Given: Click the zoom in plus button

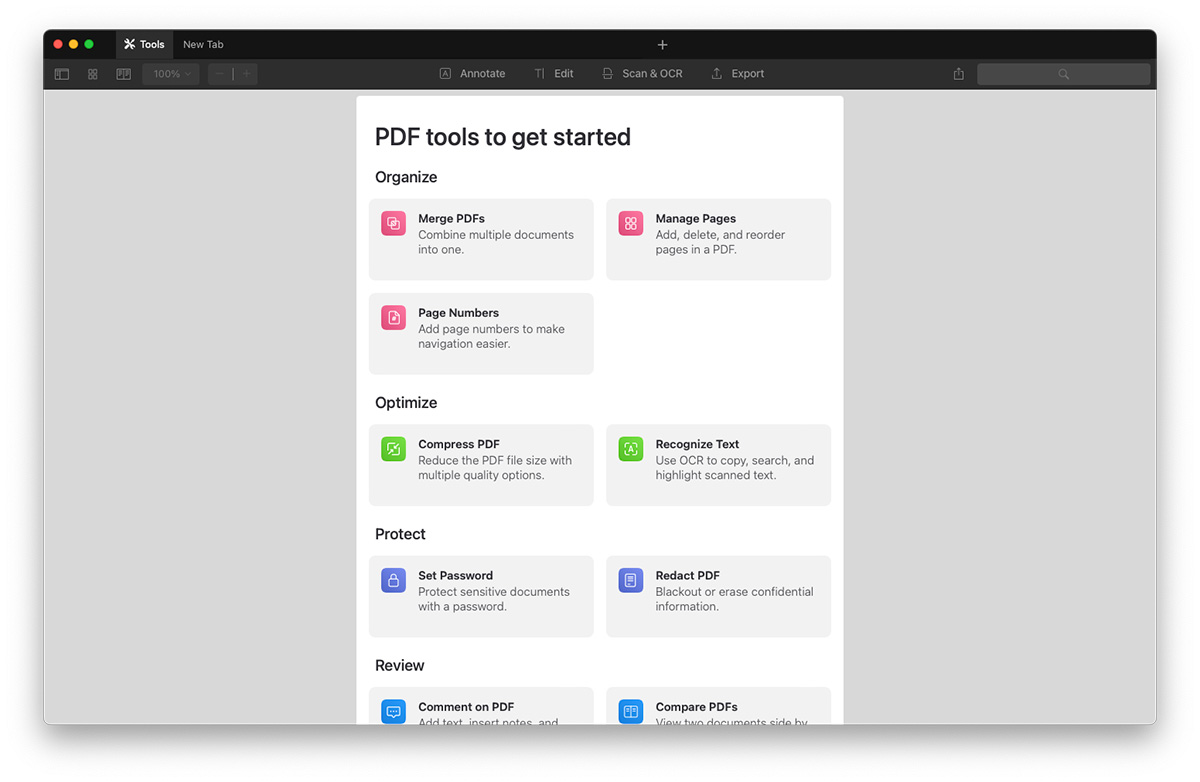Looking at the screenshot, I should [x=246, y=74].
